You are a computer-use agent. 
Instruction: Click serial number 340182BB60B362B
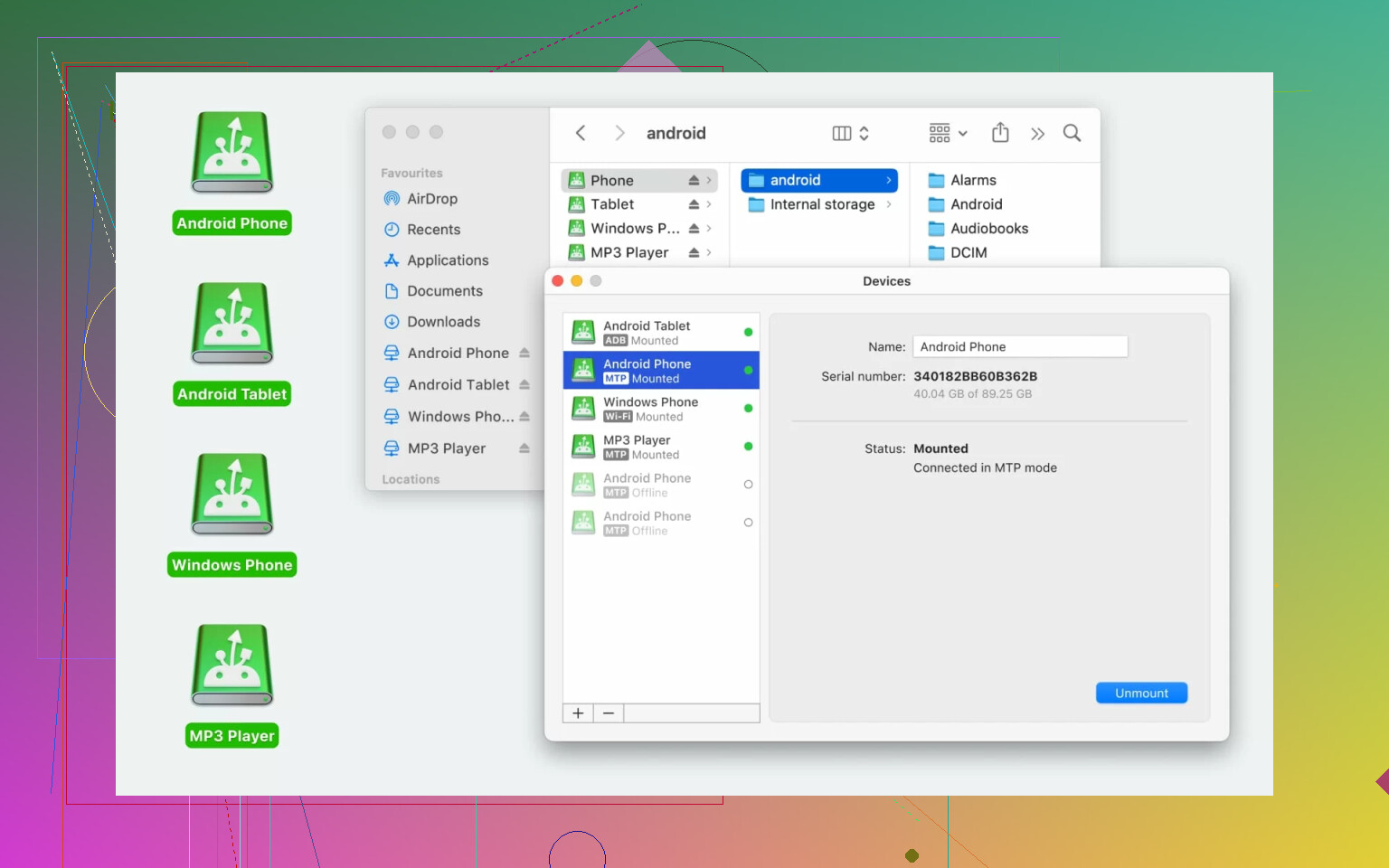point(975,376)
